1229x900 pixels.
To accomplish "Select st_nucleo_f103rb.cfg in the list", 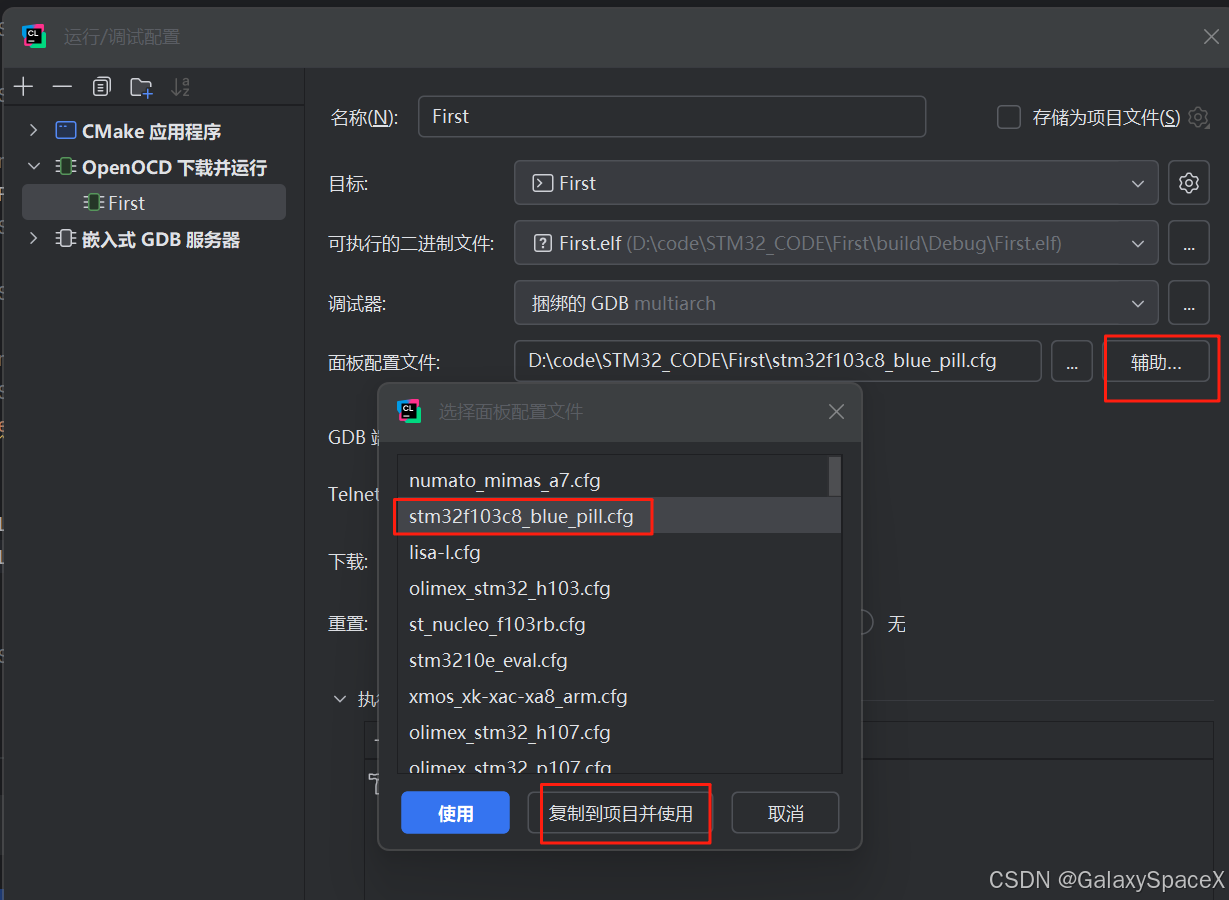I will 619,624.
